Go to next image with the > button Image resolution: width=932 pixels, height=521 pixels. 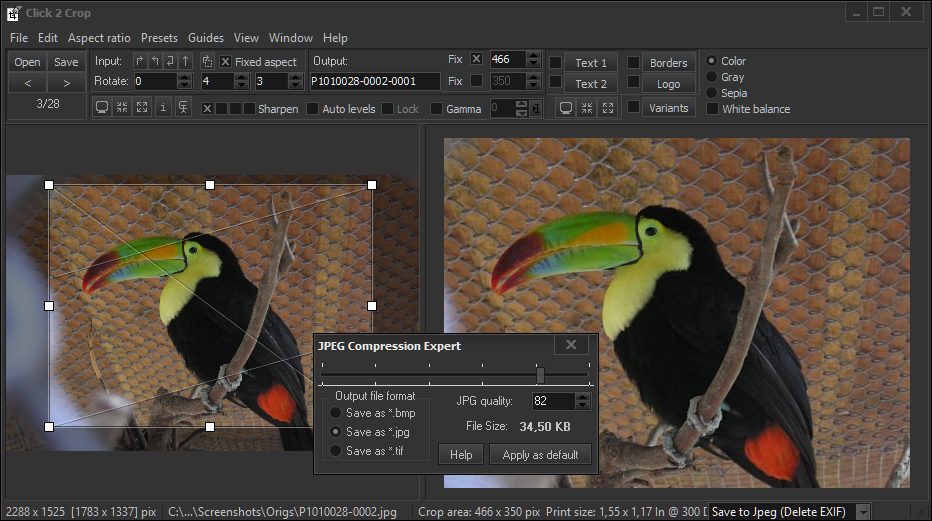coord(66,83)
